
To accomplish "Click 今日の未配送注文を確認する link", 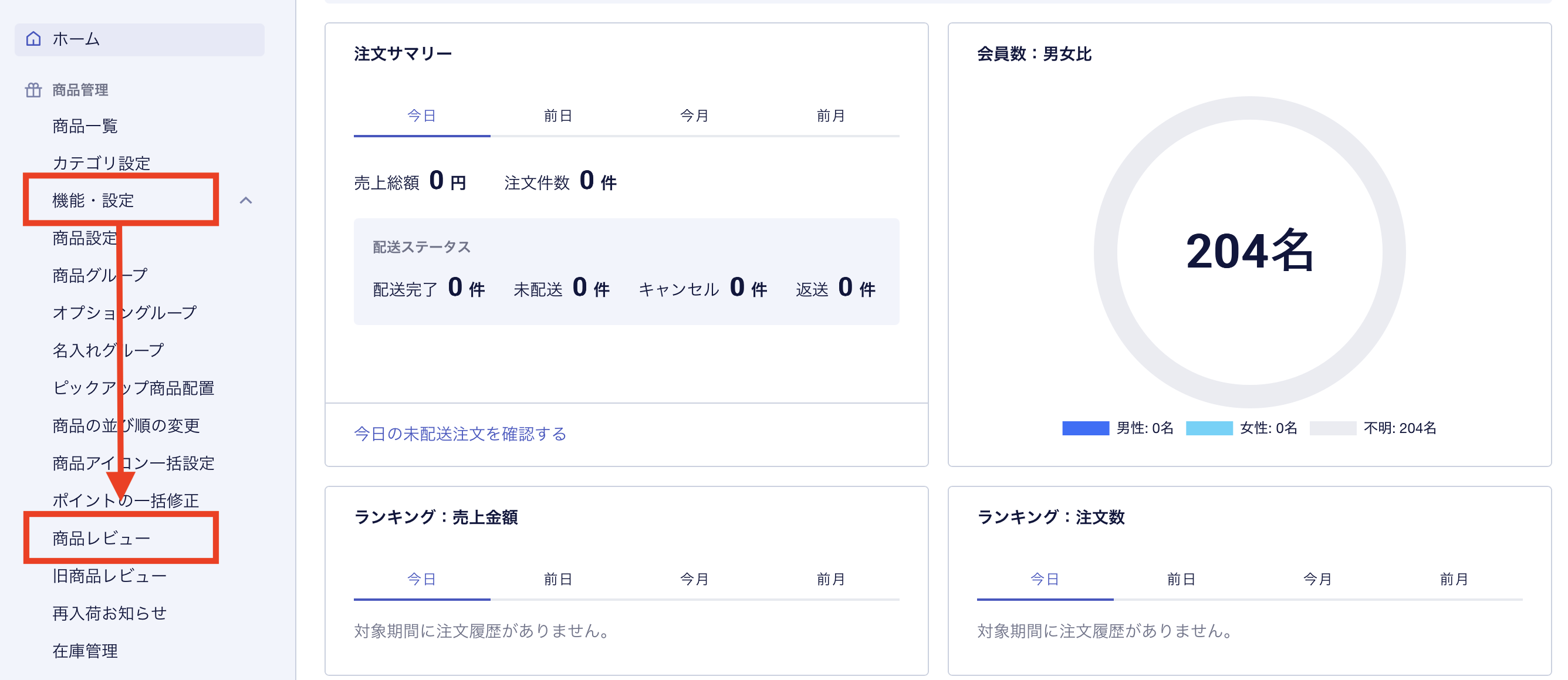I will [x=460, y=434].
